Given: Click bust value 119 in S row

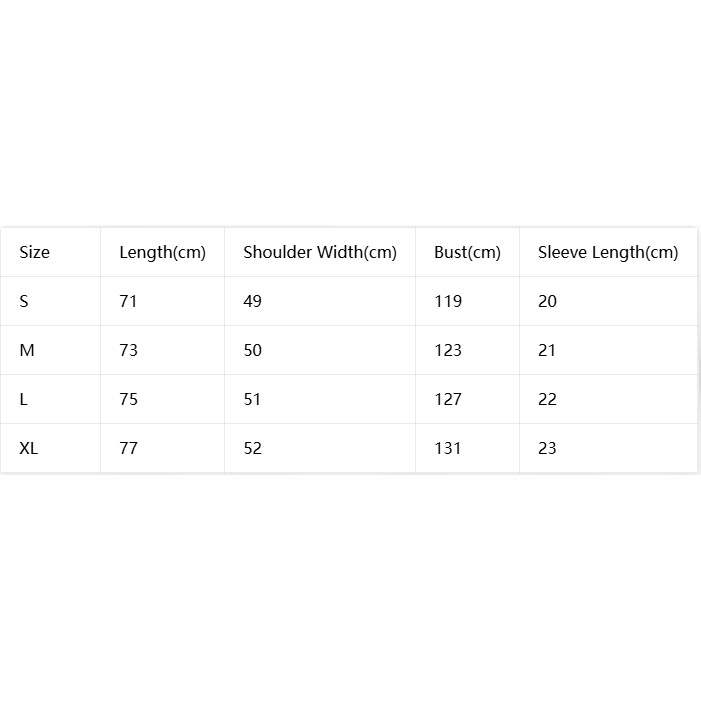Looking at the screenshot, I should point(448,301).
